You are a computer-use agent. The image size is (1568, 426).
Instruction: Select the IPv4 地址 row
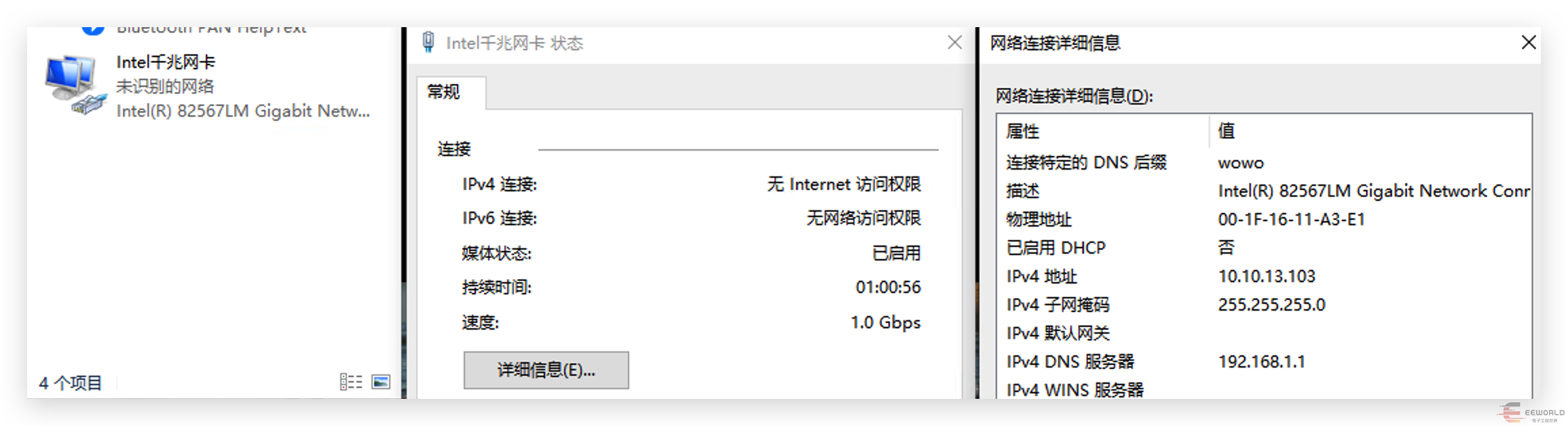[x=1042, y=276]
